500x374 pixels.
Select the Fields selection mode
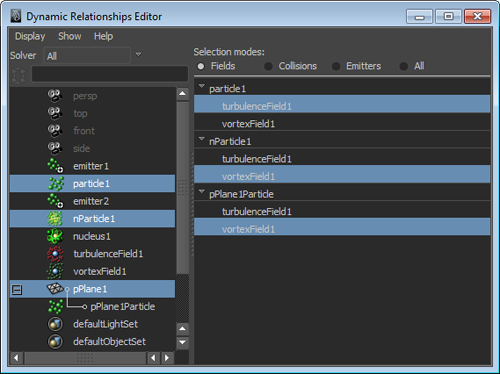[201, 66]
